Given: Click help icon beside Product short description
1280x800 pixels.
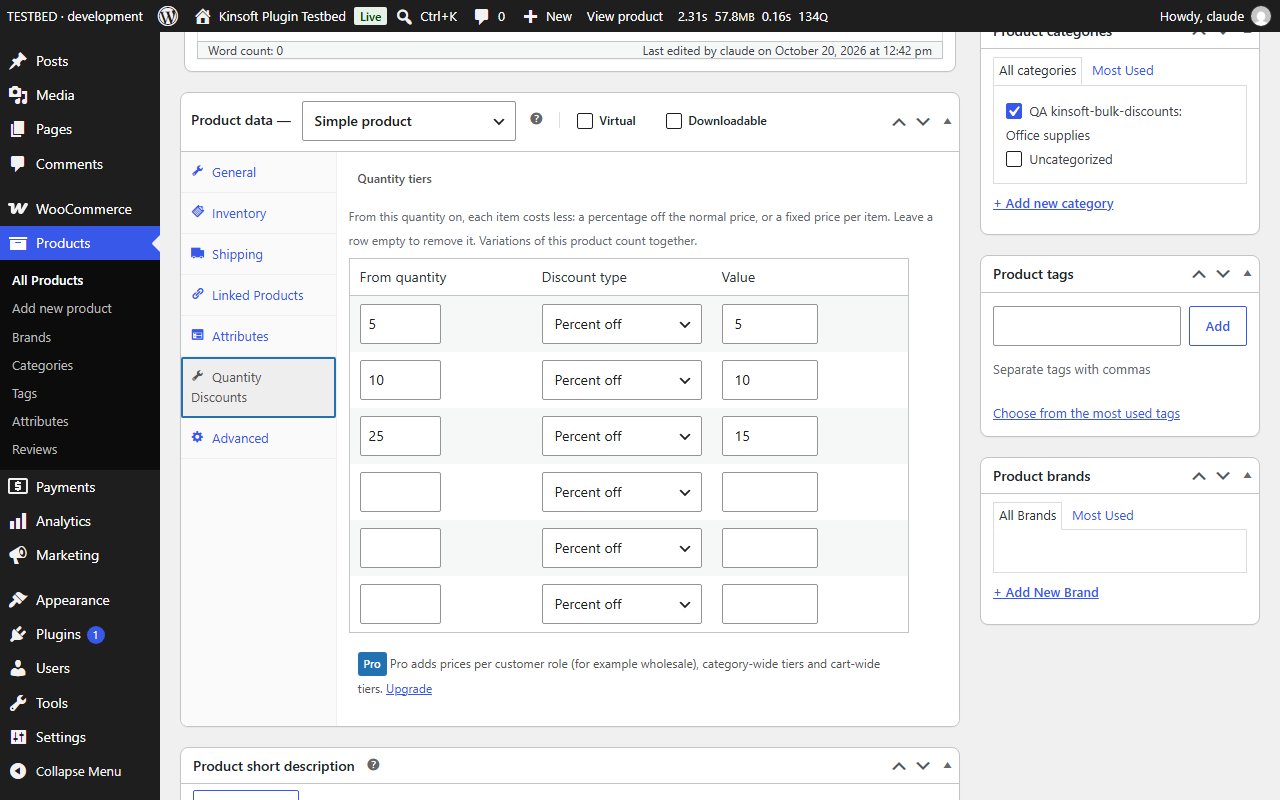Looking at the screenshot, I should pyautogui.click(x=373, y=765).
